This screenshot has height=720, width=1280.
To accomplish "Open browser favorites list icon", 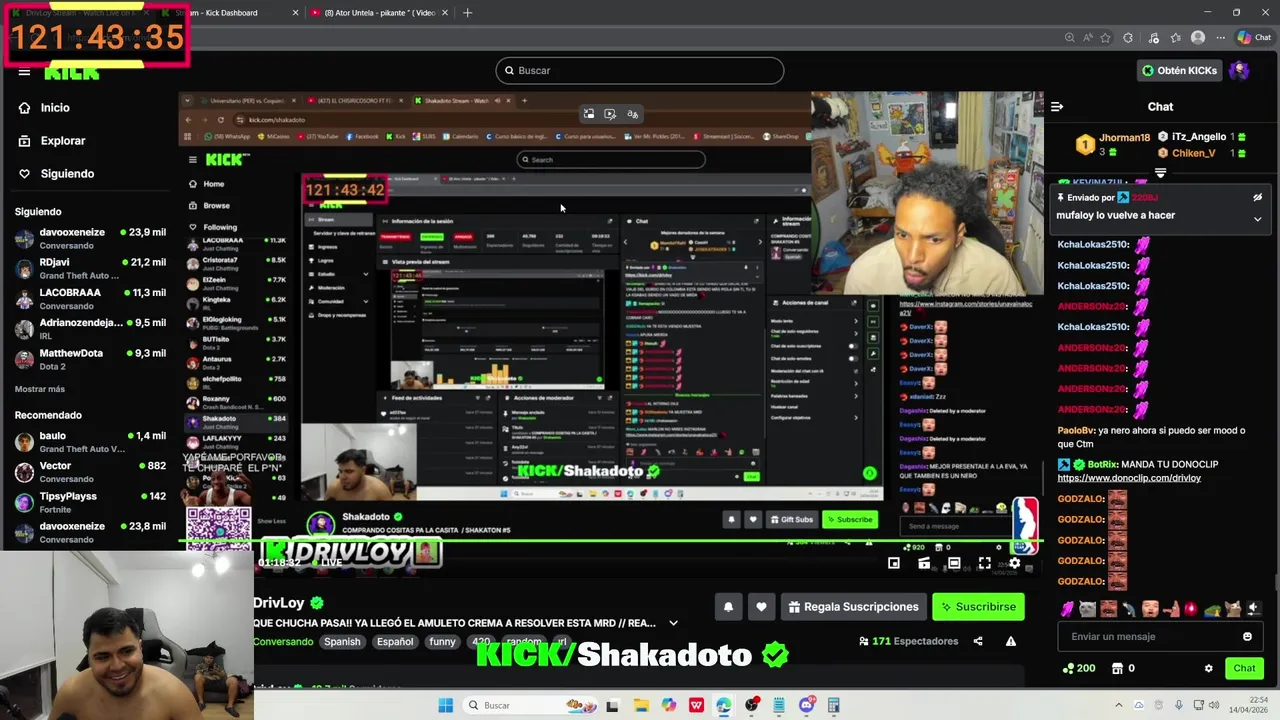I will pyautogui.click(x=1175, y=38).
